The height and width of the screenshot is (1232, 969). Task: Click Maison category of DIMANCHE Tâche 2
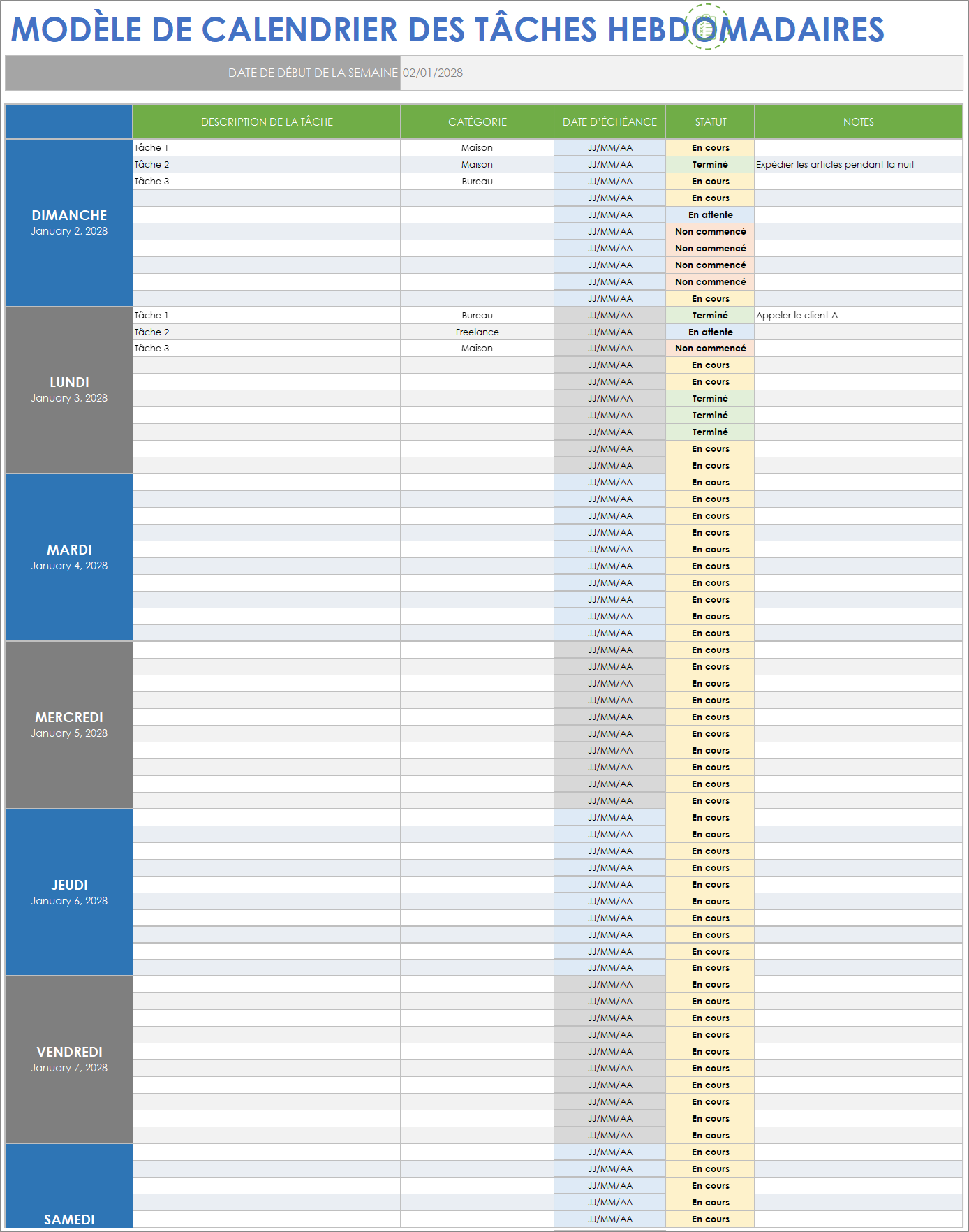tap(478, 164)
